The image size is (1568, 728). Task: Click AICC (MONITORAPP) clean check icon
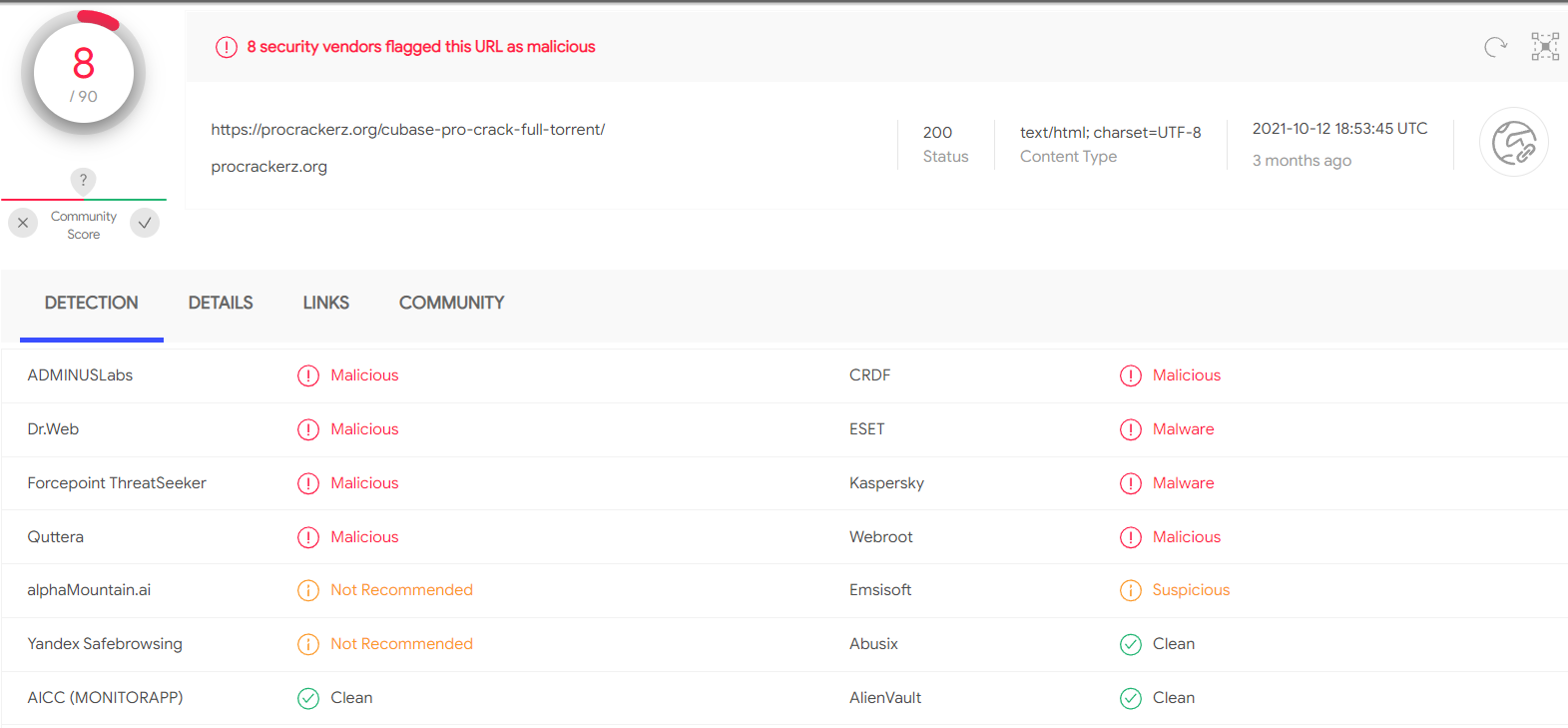tap(308, 698)
